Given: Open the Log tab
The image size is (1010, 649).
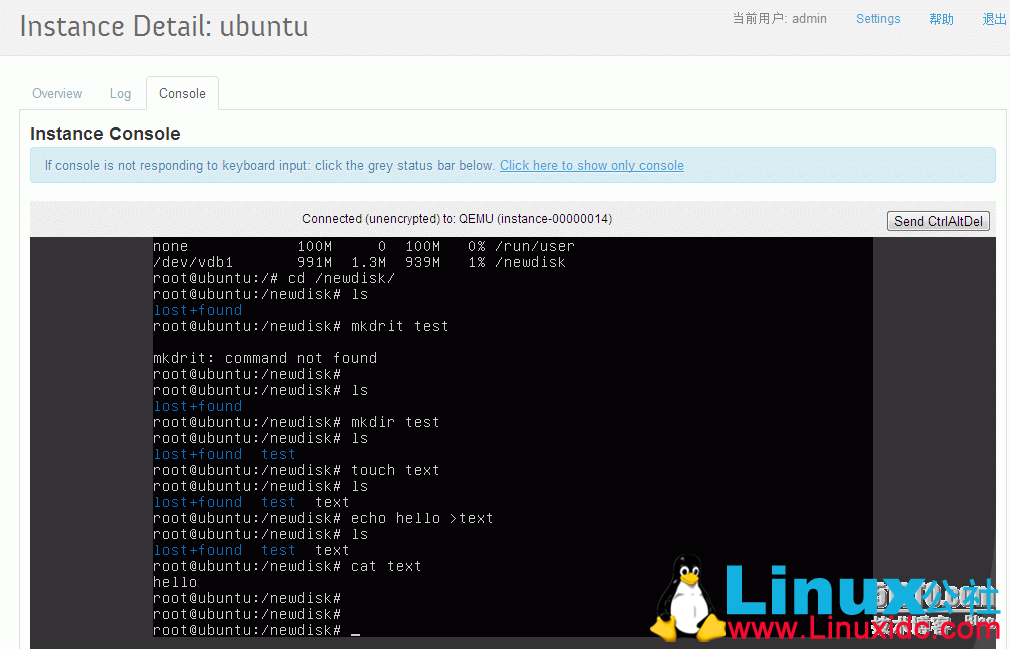Looking at the screenshot, I should click(x=120, y=93).
